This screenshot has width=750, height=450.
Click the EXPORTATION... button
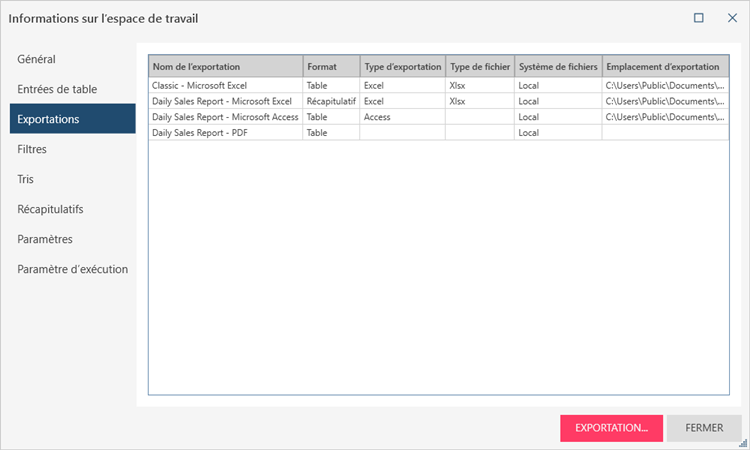611,427
